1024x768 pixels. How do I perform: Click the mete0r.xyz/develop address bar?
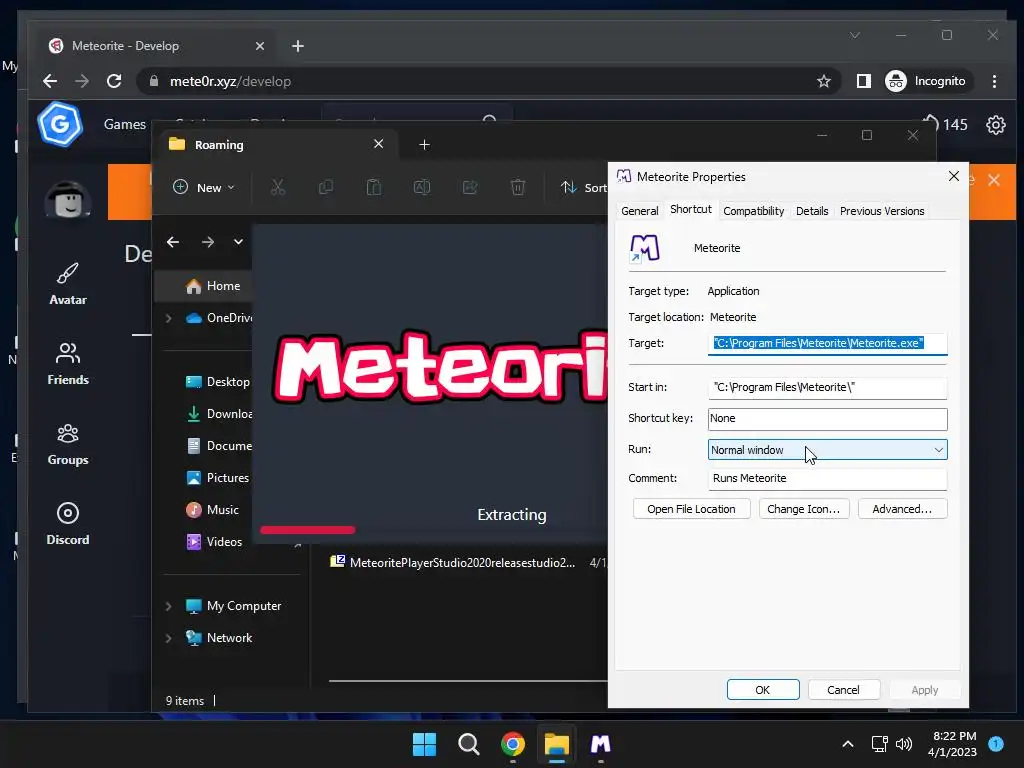click(x=483, y=81)
